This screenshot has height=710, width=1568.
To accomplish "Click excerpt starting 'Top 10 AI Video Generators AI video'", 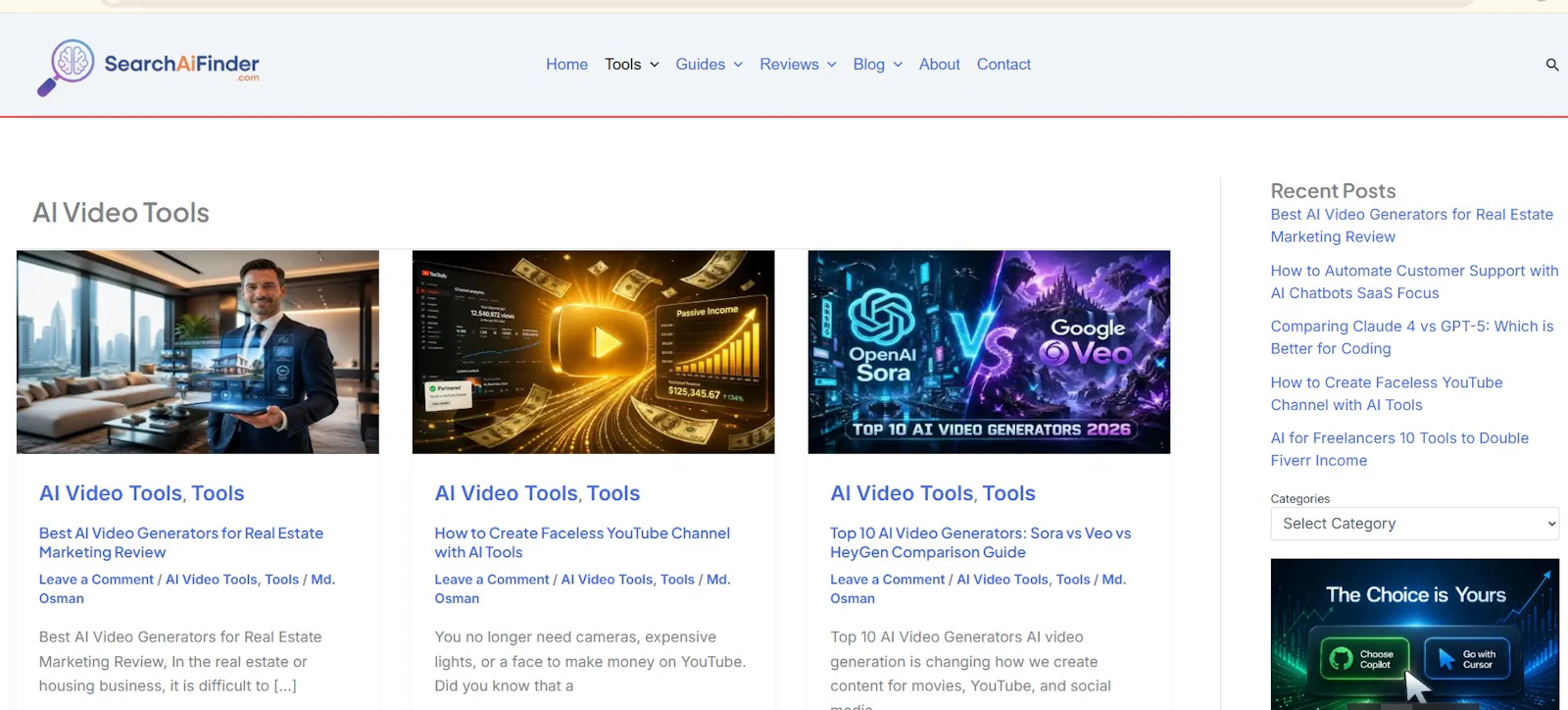I will pyautogui.click(x=970, y=669).
